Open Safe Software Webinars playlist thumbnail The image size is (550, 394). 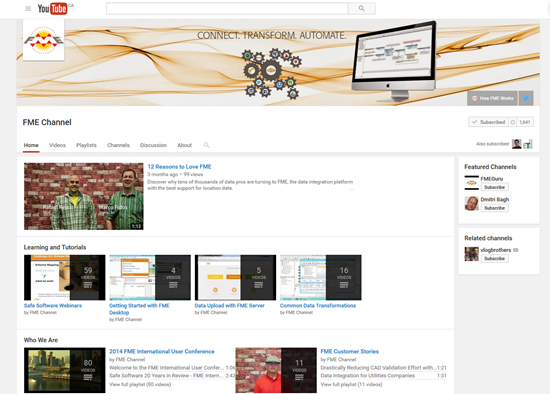(x=65, y=278)
